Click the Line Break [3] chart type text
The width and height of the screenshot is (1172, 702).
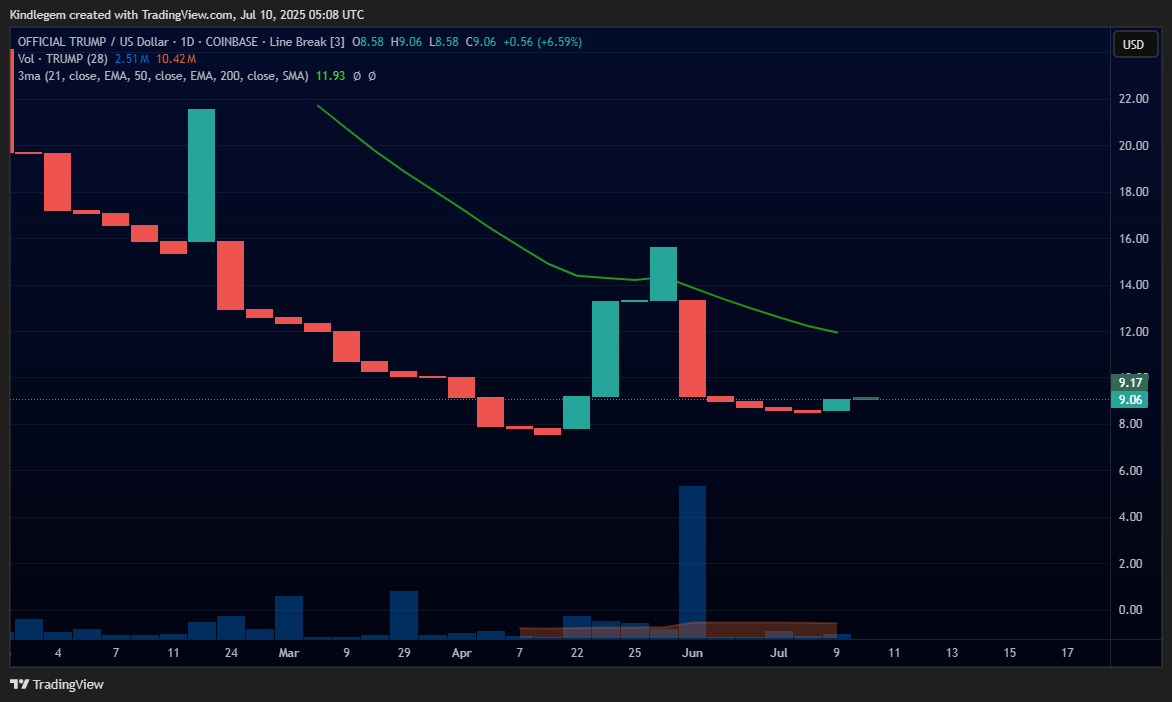point(307,42)
